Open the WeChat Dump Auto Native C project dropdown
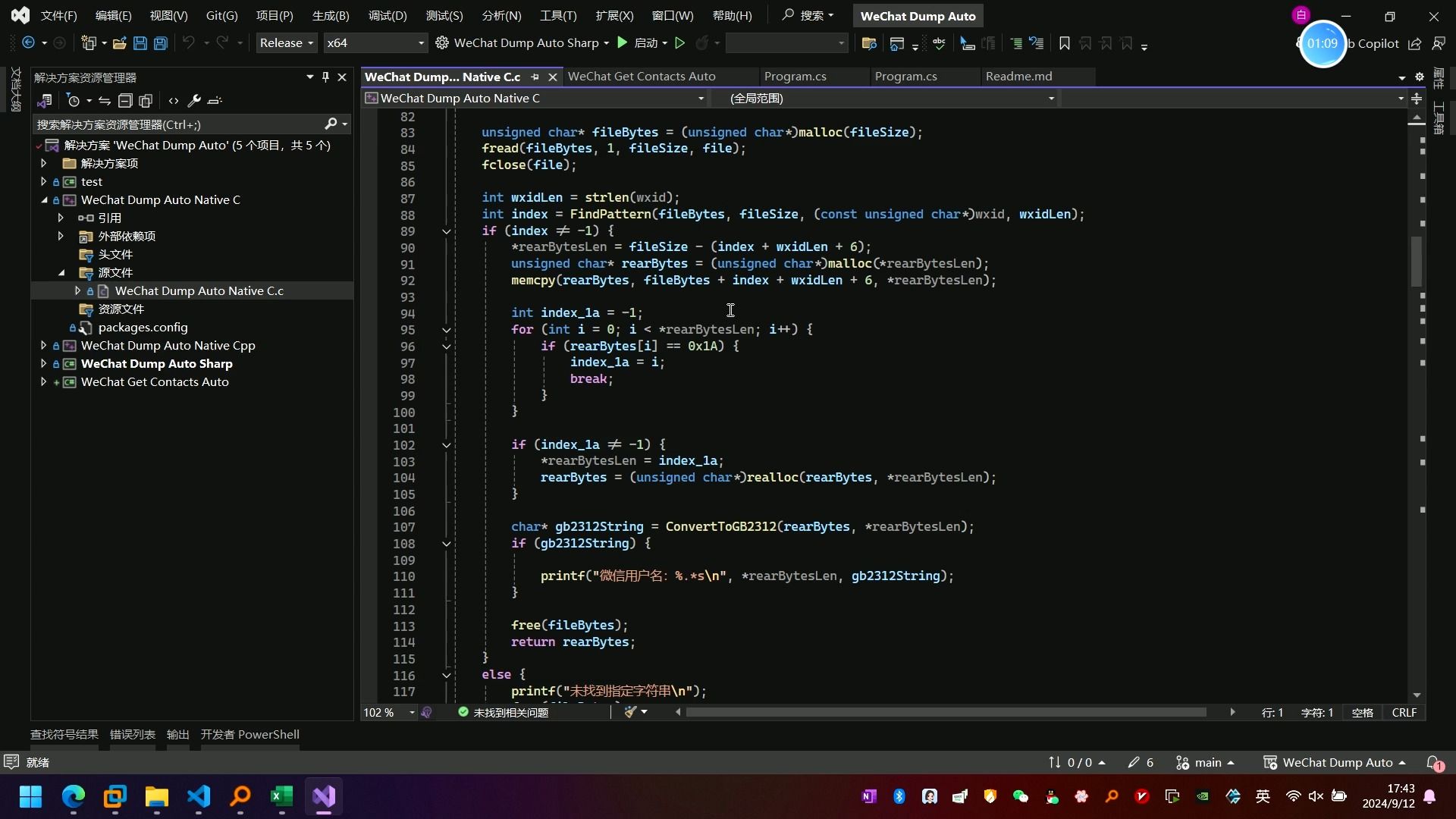 coord(535,99)
